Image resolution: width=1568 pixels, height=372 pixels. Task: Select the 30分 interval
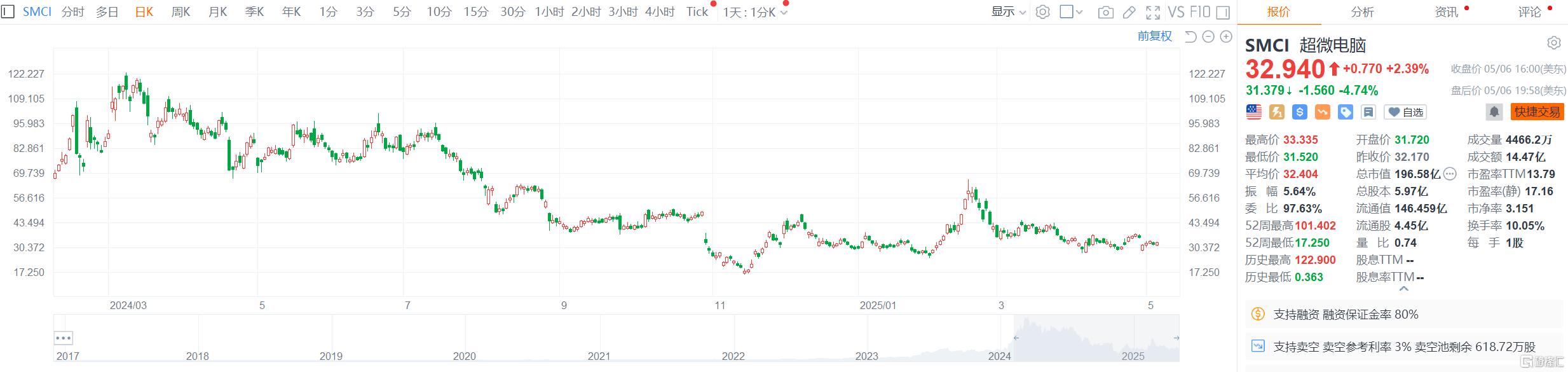click(513, 12)
